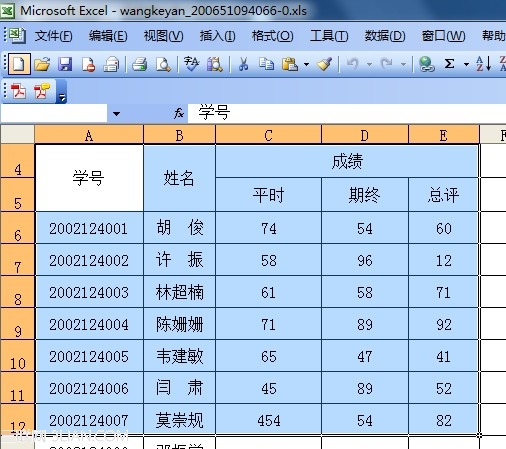The width and height of the screenshot is (506, 449).
Task: Click the Undo arrow icon
Action: (353, 63)
